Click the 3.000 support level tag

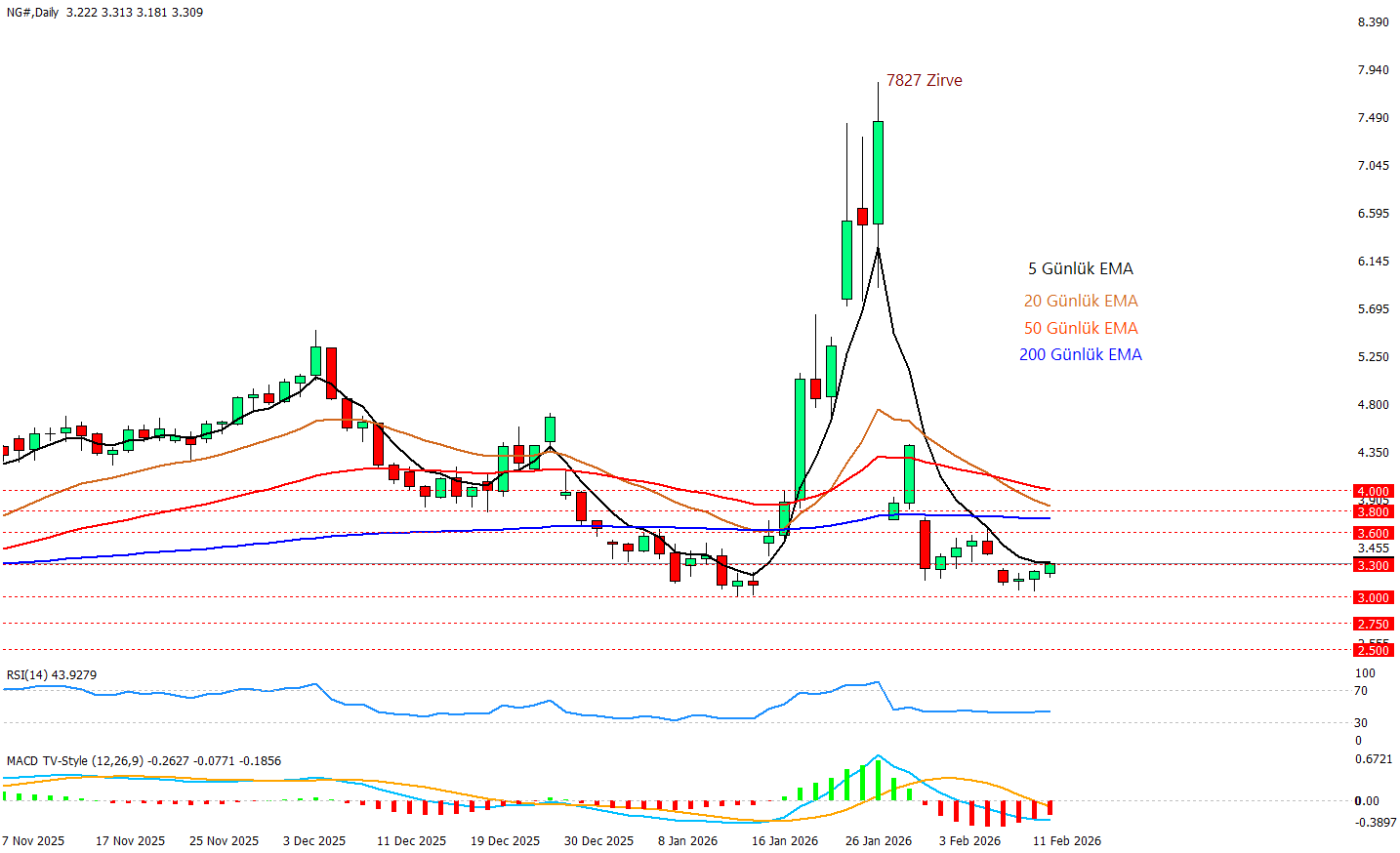click(x=1372, y=597)
